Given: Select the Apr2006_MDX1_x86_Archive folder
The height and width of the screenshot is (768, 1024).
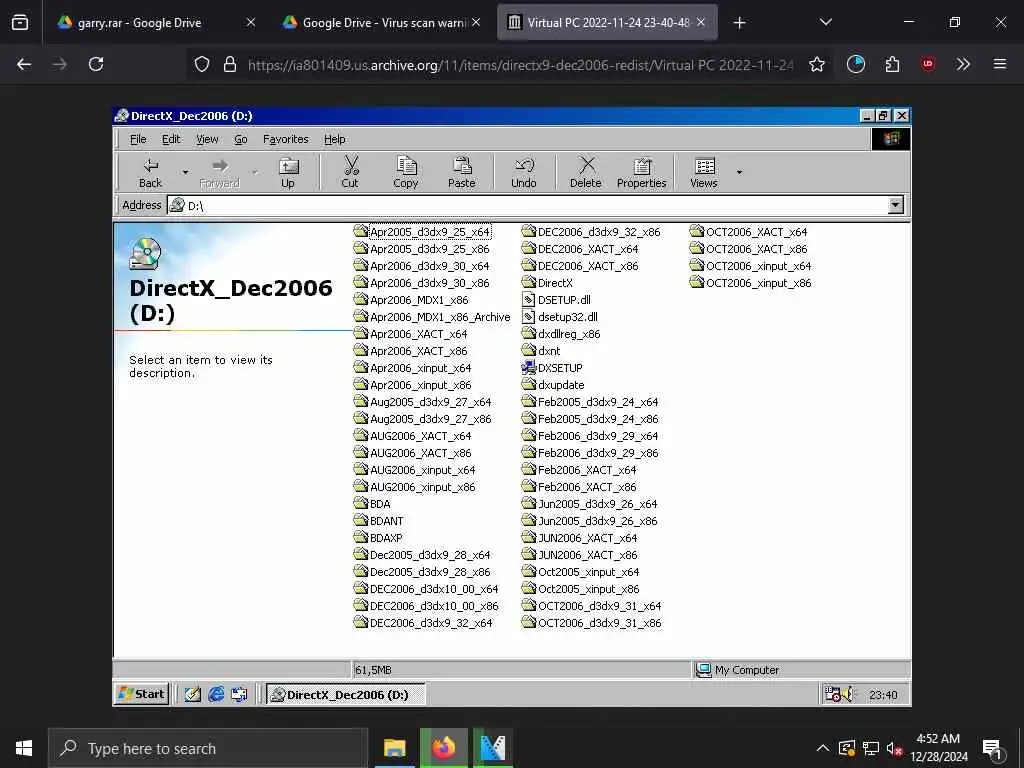Looking at the screenshot, I should pyautogui.click(x=432, y=317).
